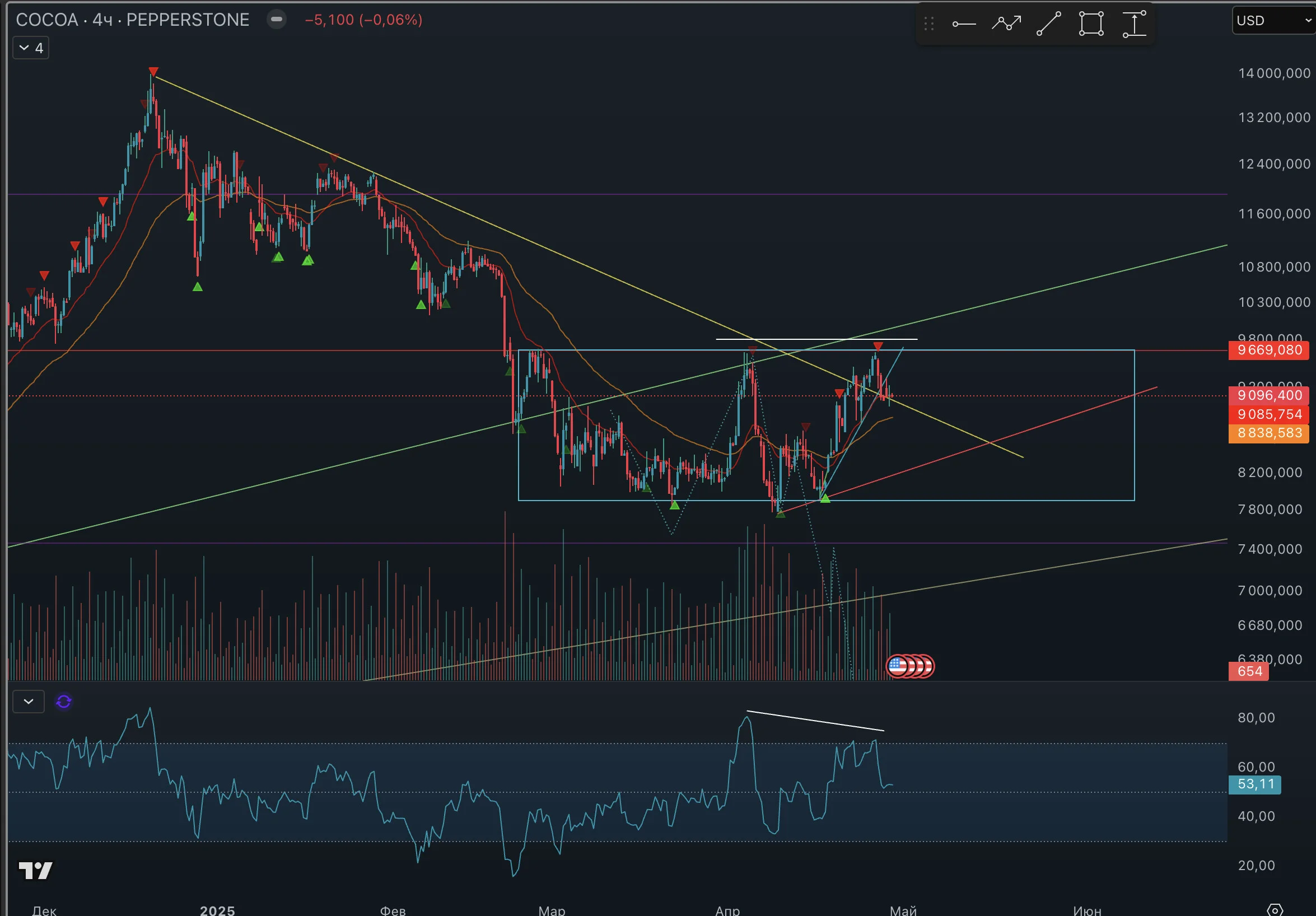Collapse the indicator legend showing 4
The height and width of the screenshot is (916, 1316).
(x=31, y=48)
